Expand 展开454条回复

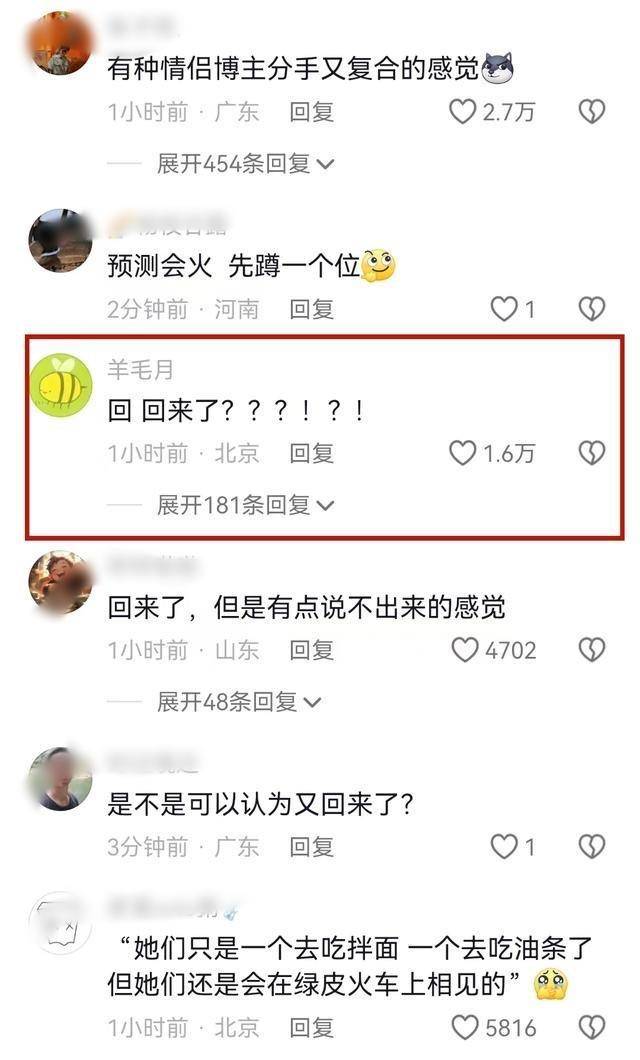point(245,164)
